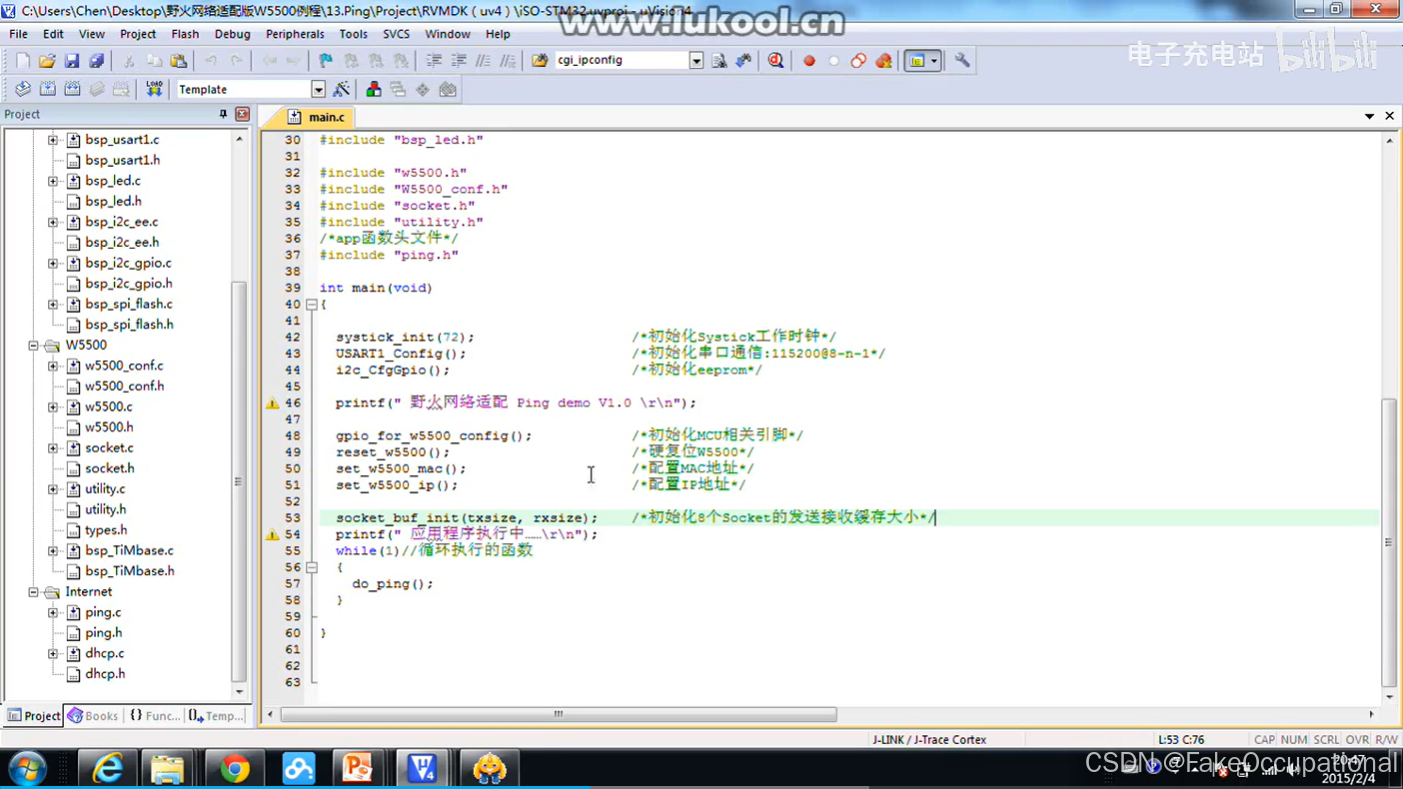Indent the selected lines with the indent icon
This screenshot has height=789, width=1403.
[434, 61]
